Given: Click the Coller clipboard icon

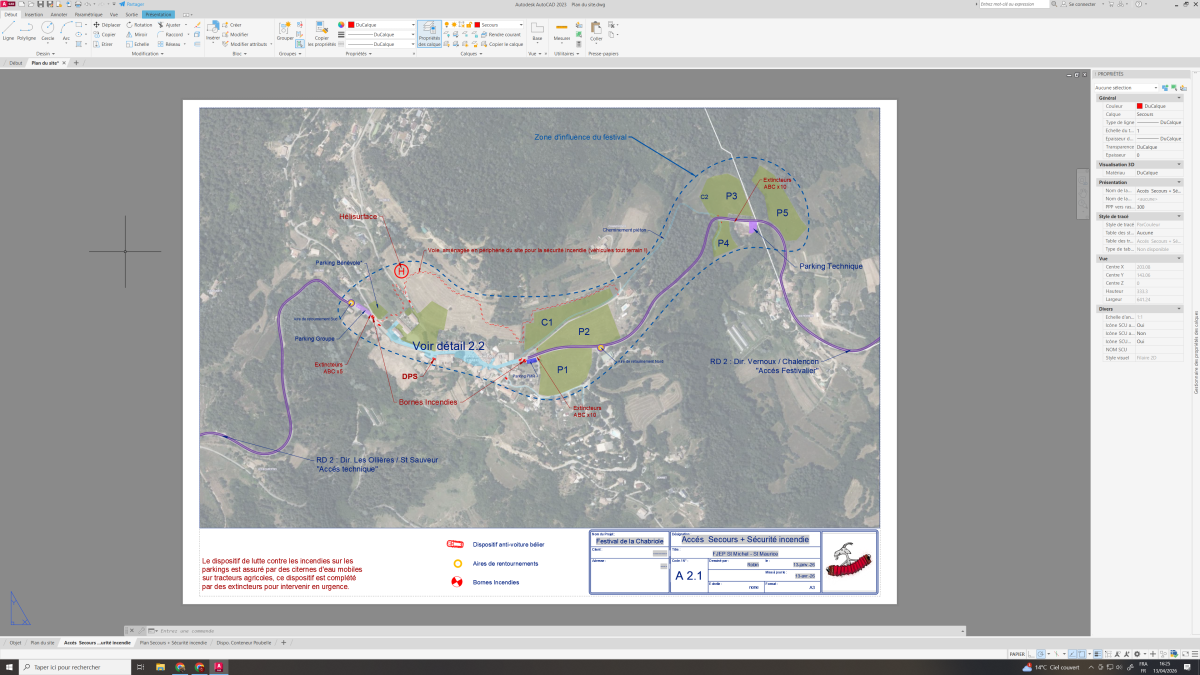Looking at the screenshot, I should coord(596,30).
